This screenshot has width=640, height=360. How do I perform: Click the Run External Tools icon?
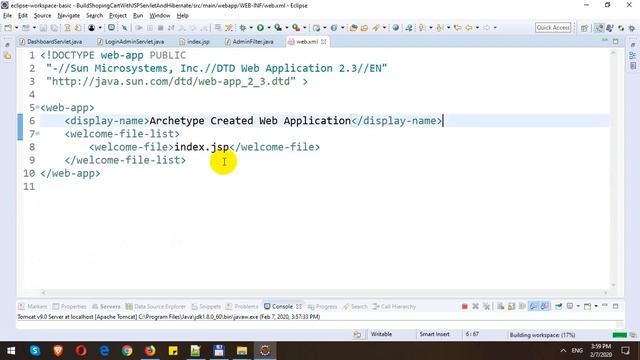296,28
